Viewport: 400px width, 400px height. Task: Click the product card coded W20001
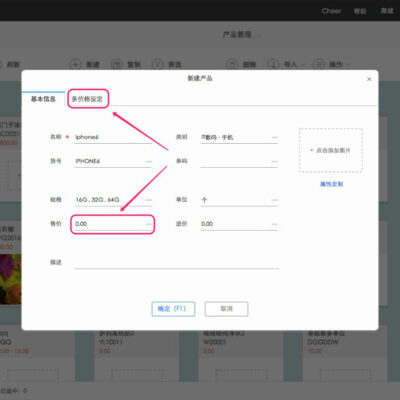pos(241,356)
